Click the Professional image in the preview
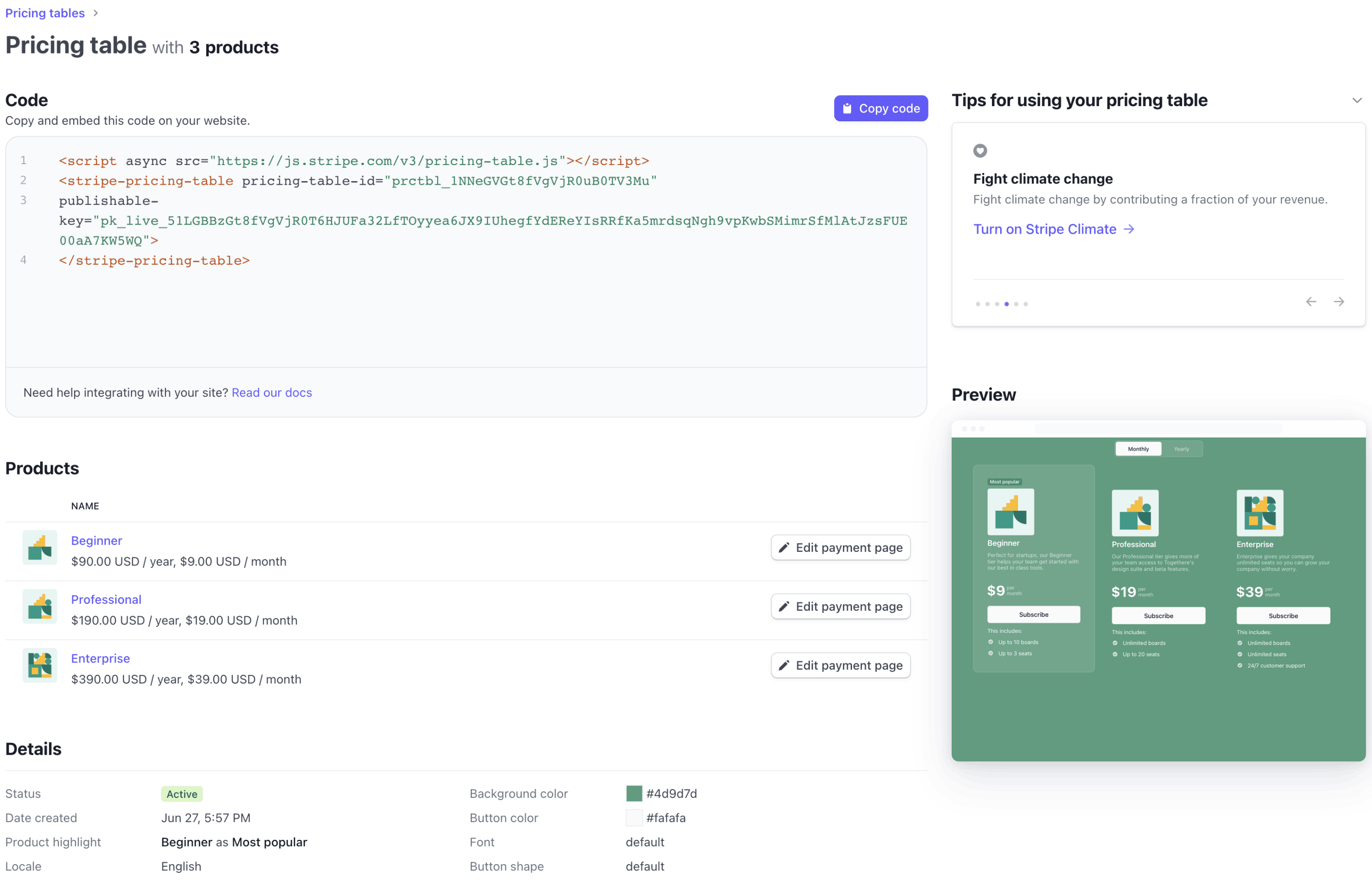Screen dimensions: 1372x881 coord(1135,513)
